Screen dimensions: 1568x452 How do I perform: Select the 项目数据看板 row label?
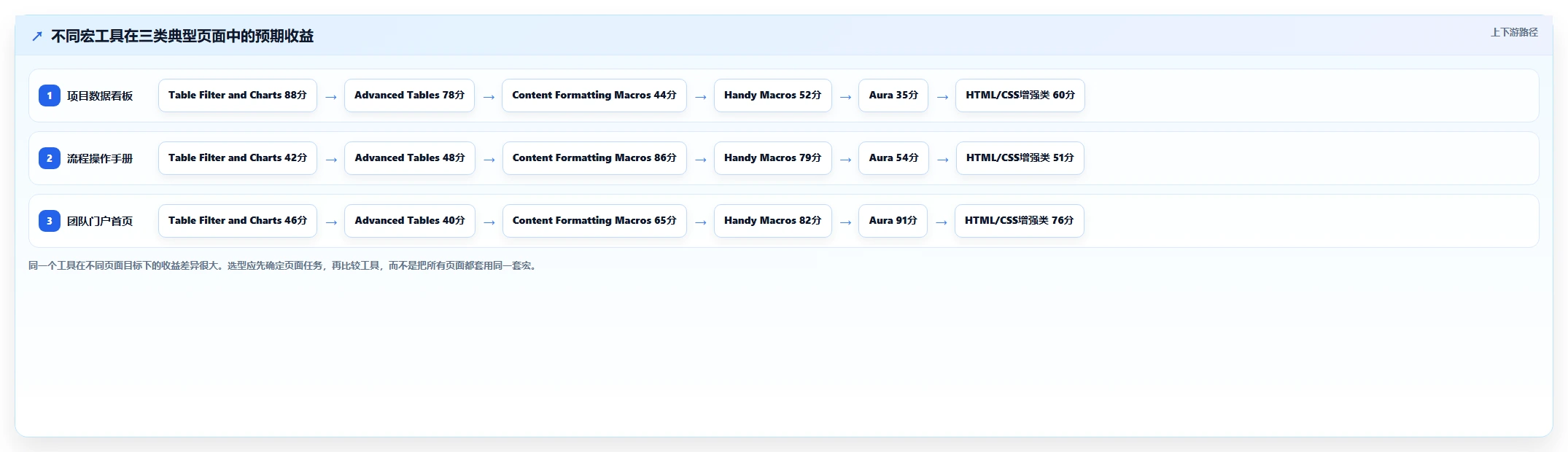click(x=100, y=96)
